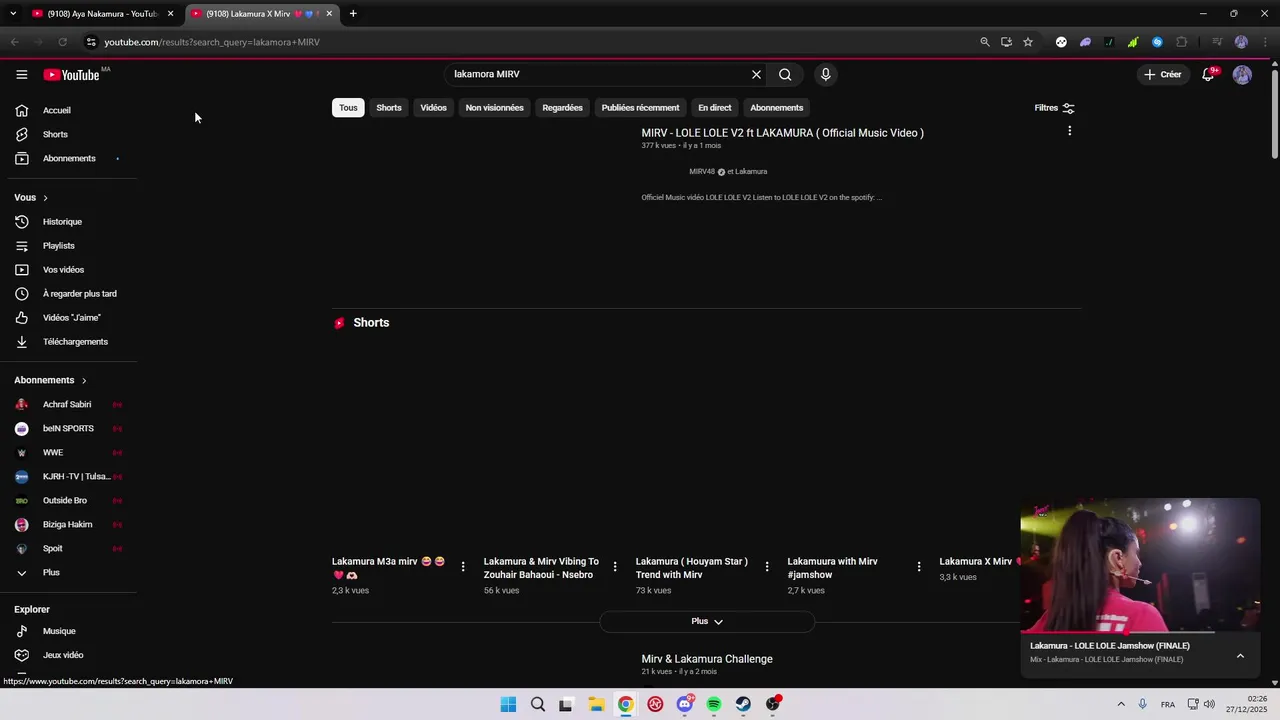Expand the miniplayer with the chevron
1280x720 pixels.
[x=1240, y=656]
